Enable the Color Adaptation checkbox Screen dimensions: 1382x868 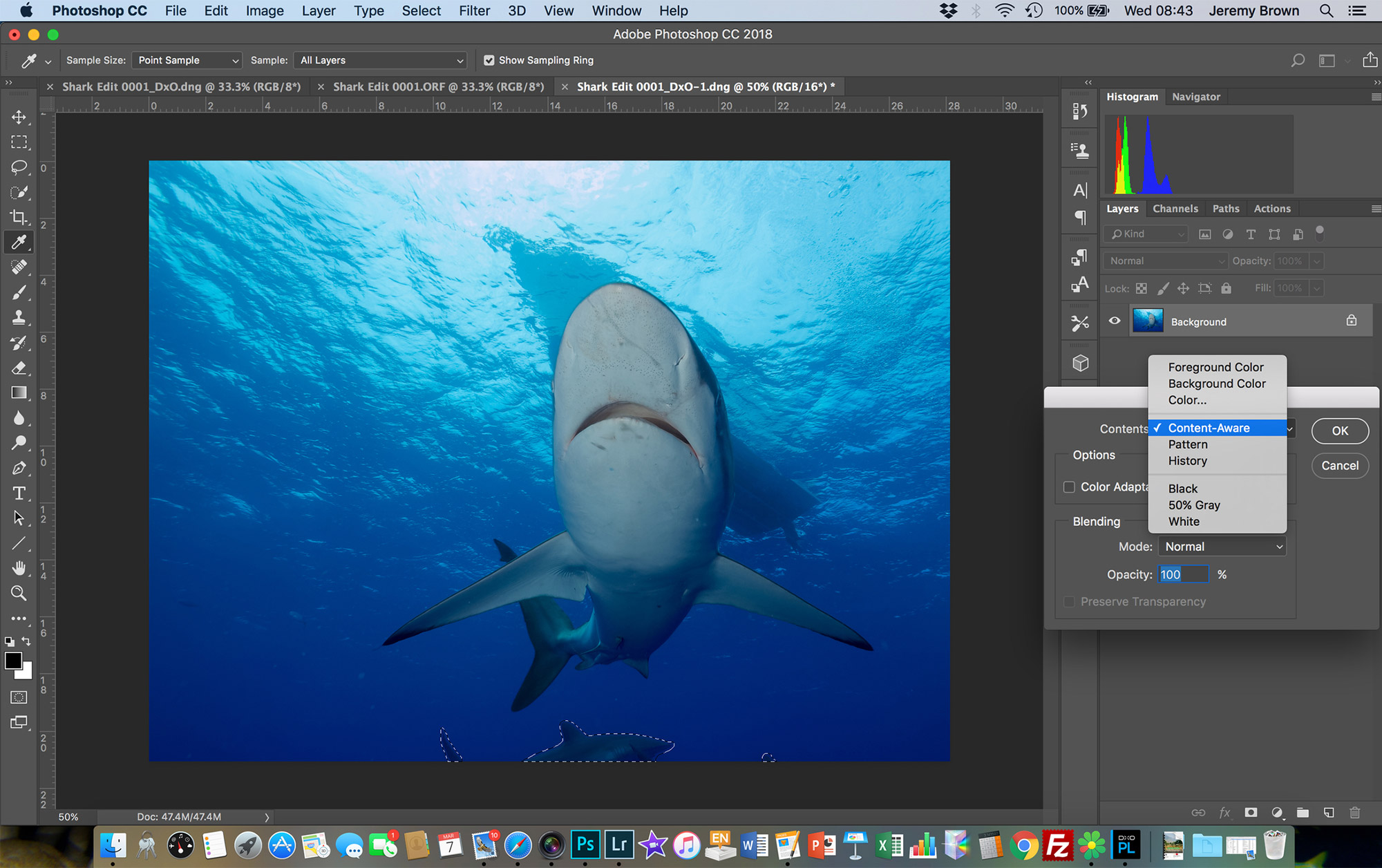pos(1069,487)
